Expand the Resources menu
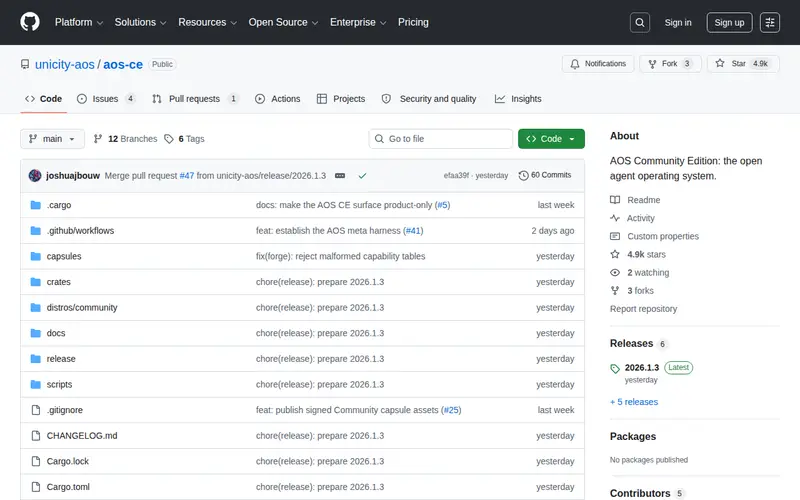Screen dimensions: 800x500 [208, 22]
